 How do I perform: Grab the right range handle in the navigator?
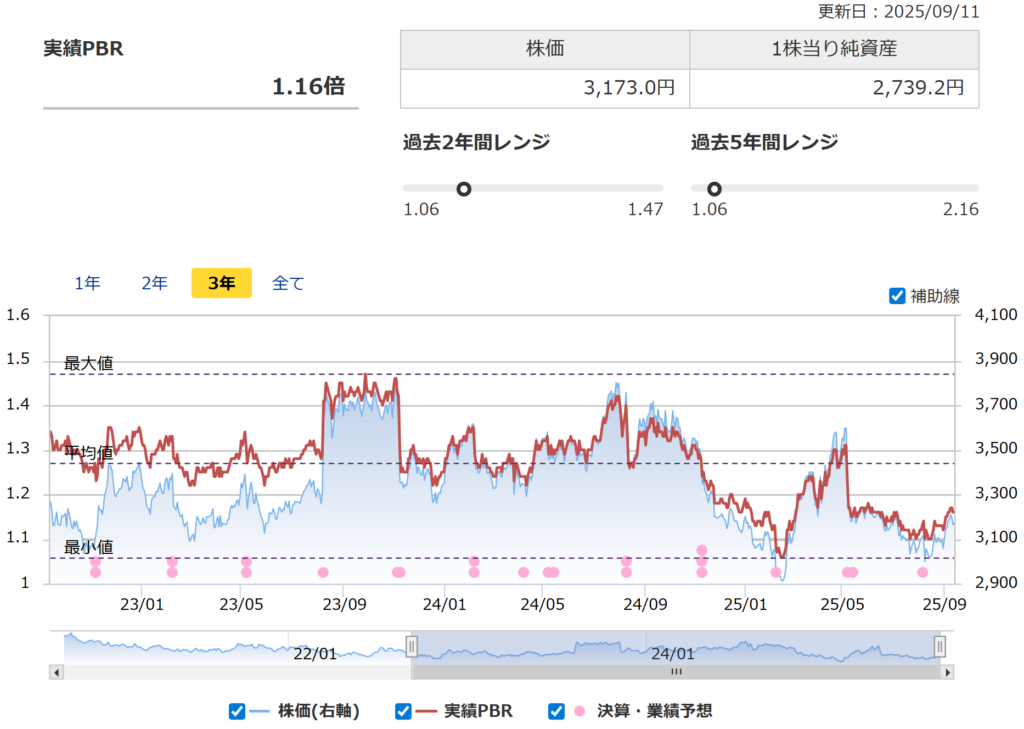939,646
